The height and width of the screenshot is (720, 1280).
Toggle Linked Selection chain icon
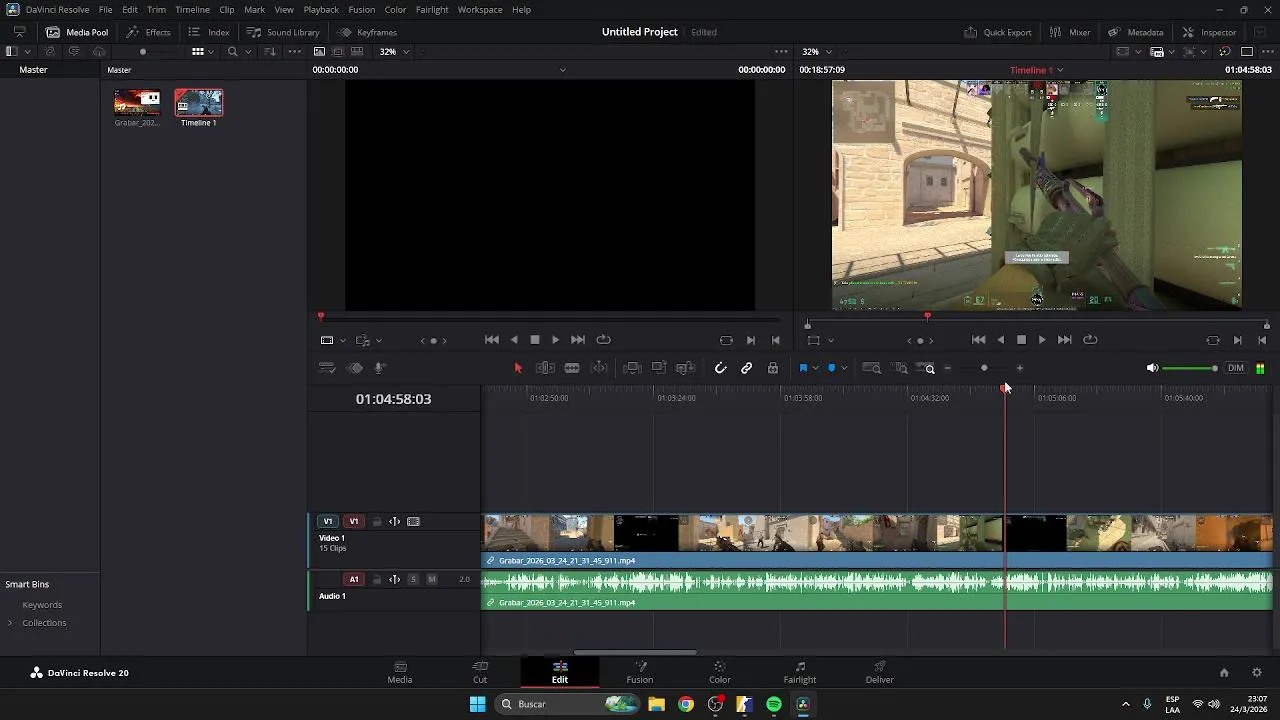click(x=746, y=368)
